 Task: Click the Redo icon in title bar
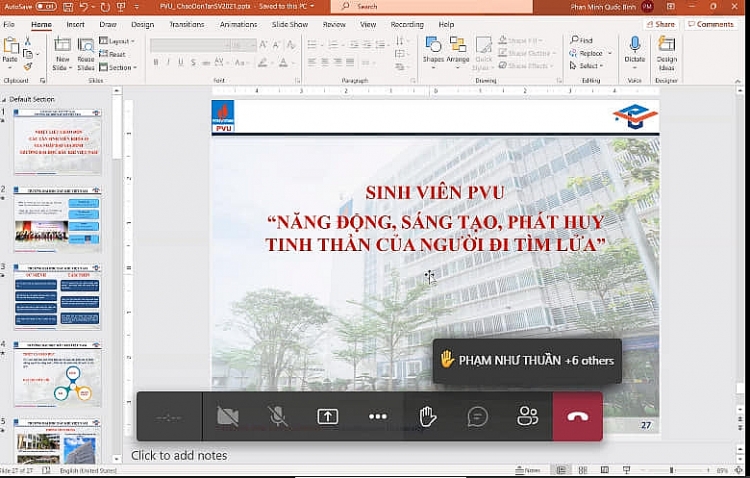105,7
